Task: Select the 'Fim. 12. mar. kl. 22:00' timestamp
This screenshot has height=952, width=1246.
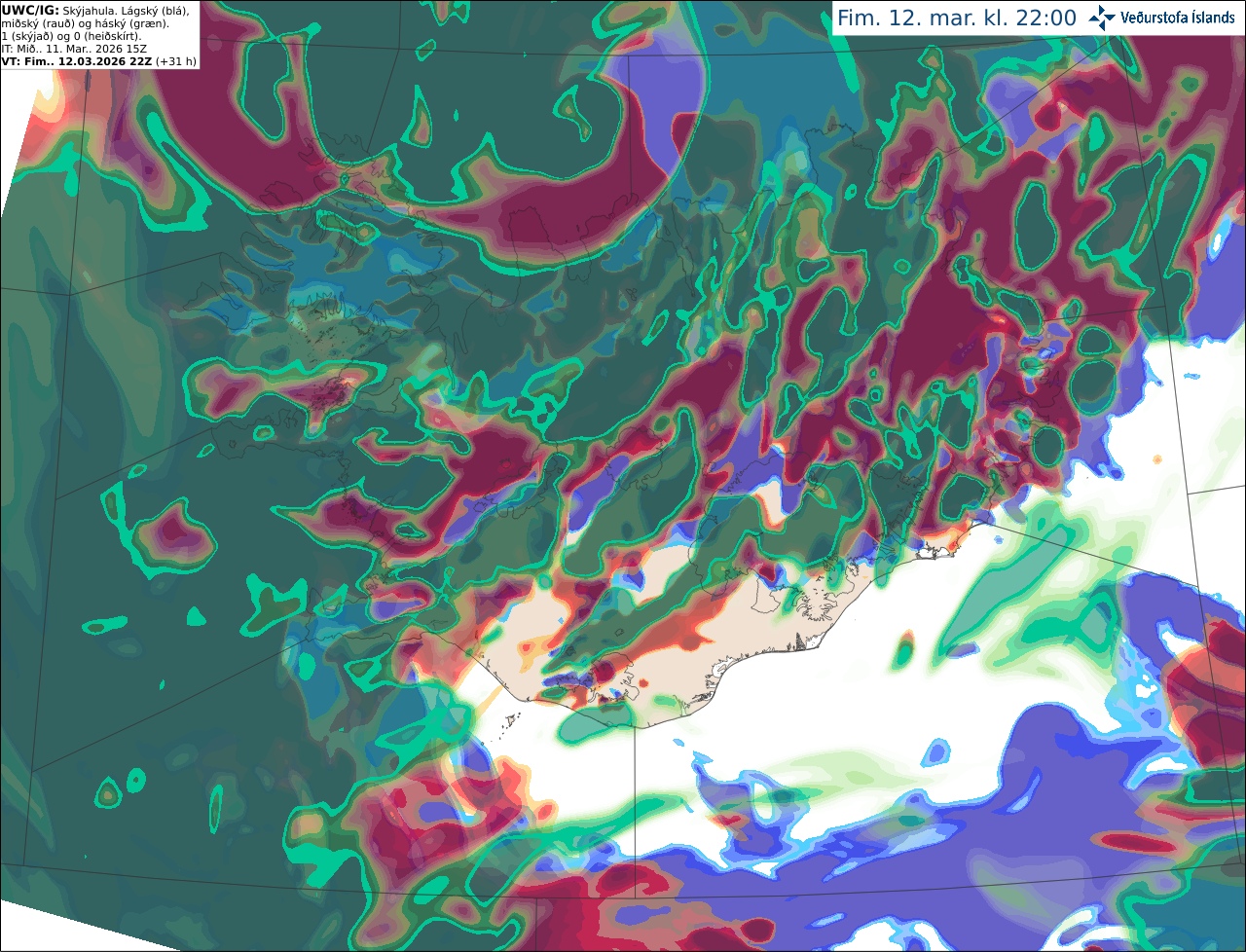Action: 957,18
